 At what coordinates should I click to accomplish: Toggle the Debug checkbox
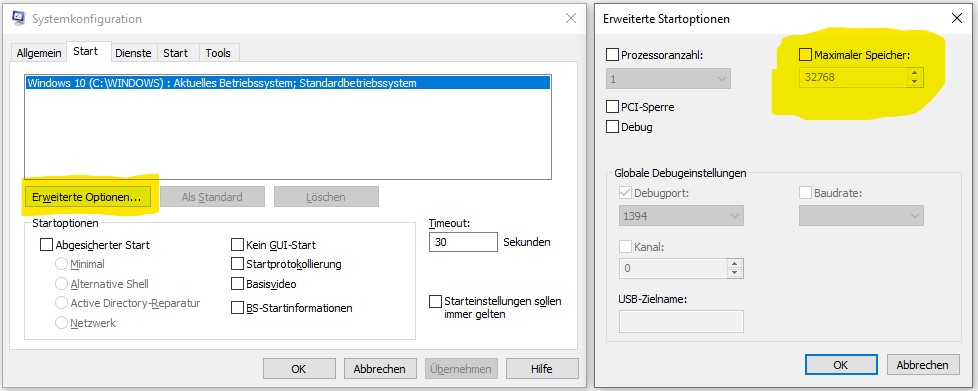coord(612,127)
